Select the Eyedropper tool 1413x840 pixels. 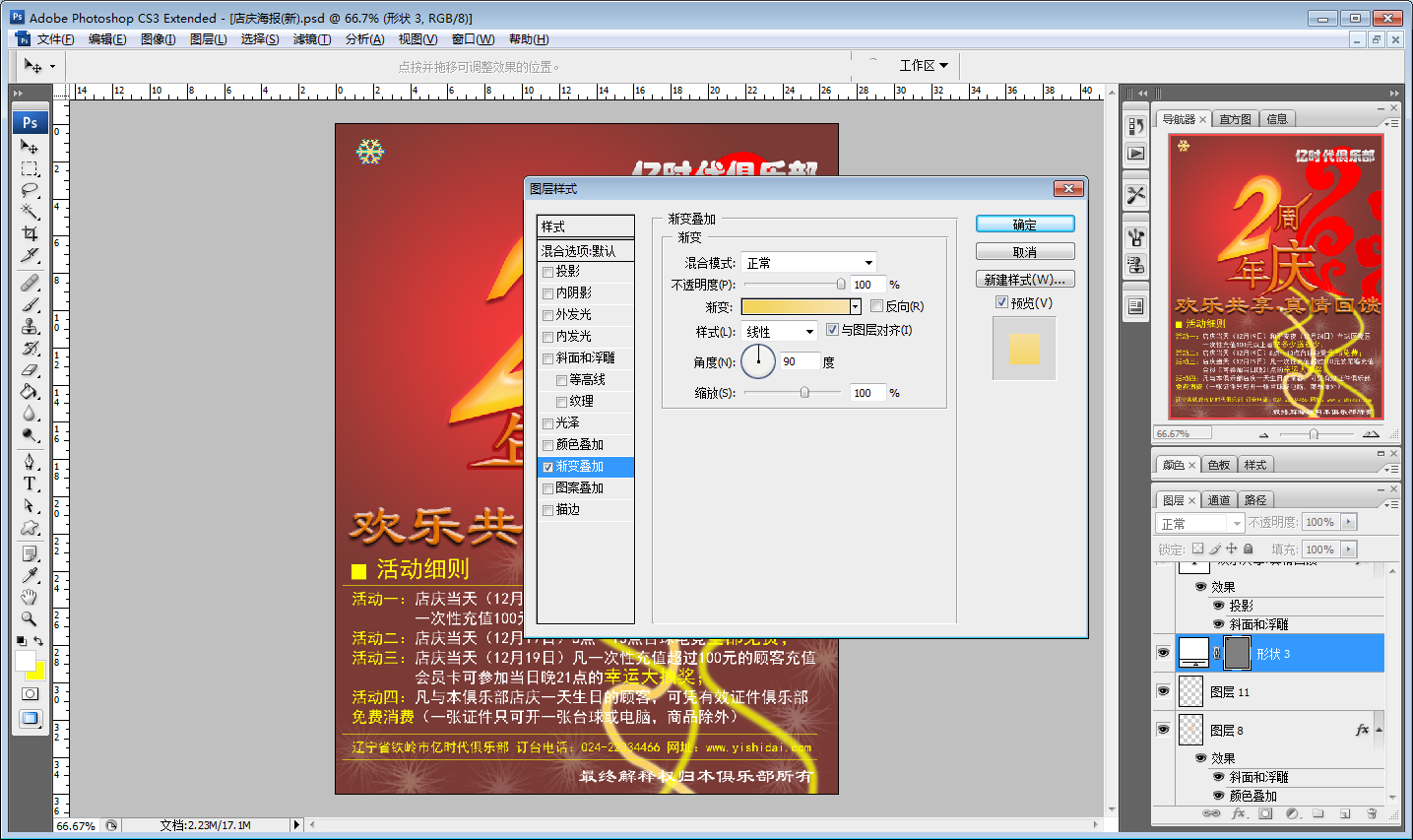pos(30,576)
